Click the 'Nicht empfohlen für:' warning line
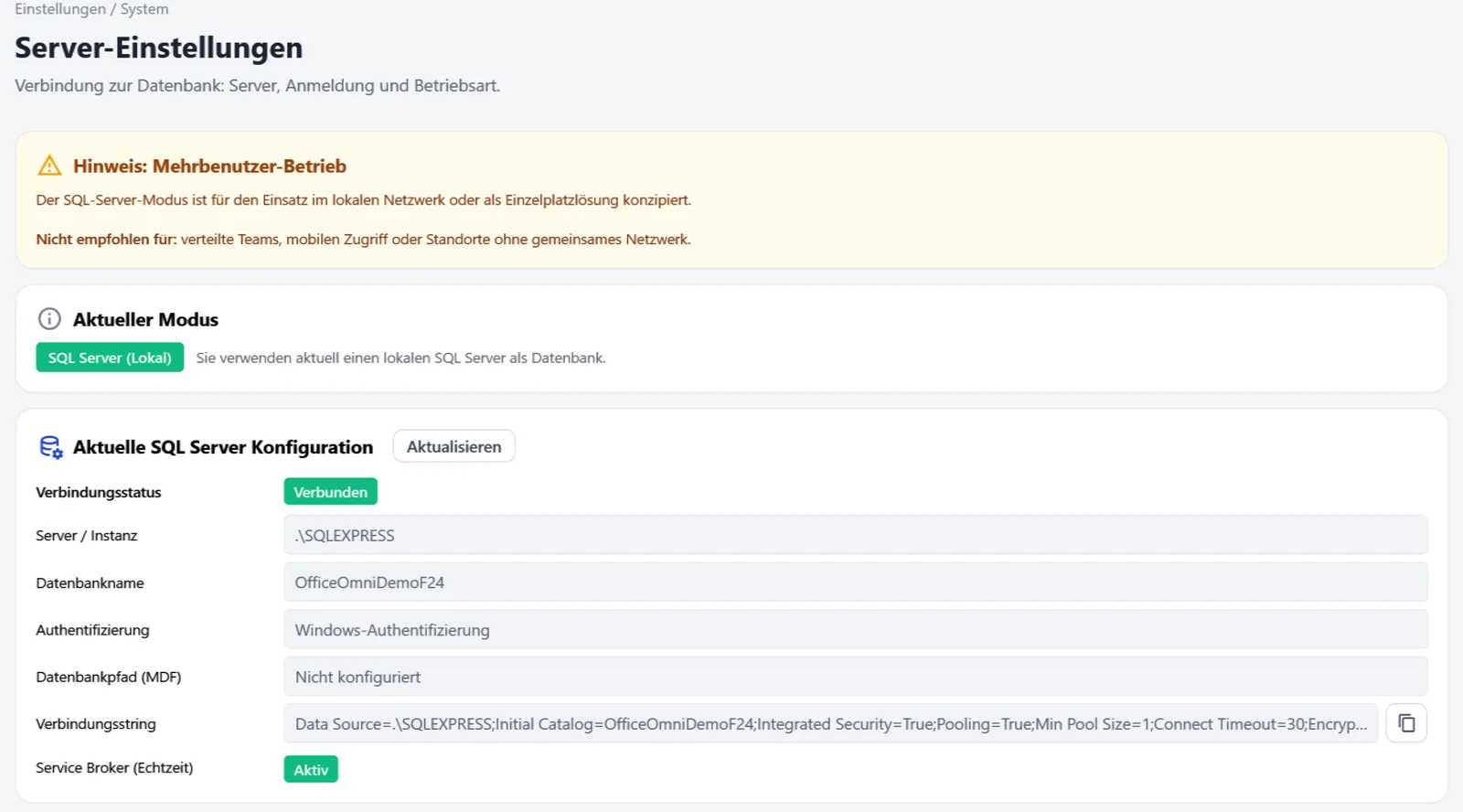Image resolution: width=1463 pixels, height=812 pixels. pyautogui.click(x=363, y=239)
